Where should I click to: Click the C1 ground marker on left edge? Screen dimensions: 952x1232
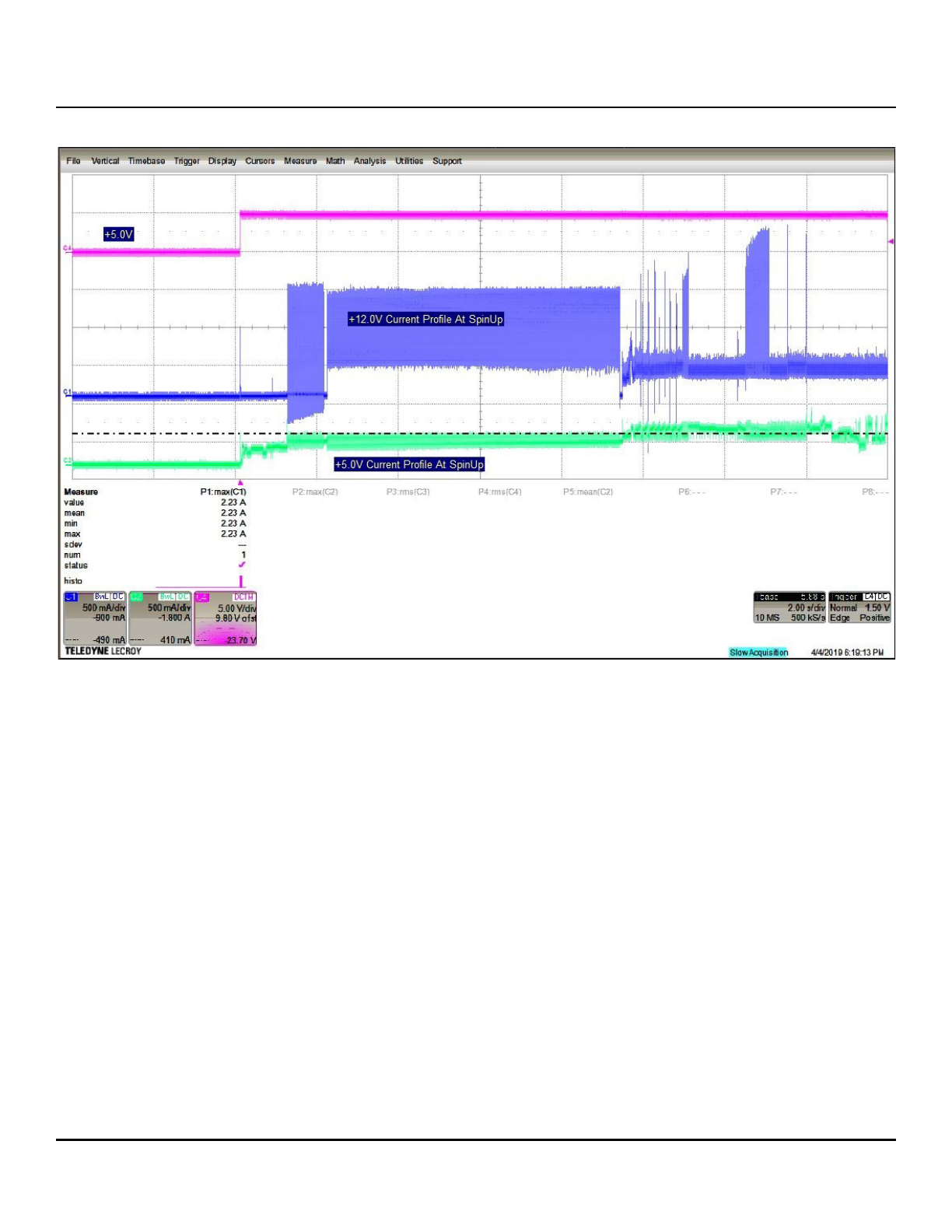67,392
